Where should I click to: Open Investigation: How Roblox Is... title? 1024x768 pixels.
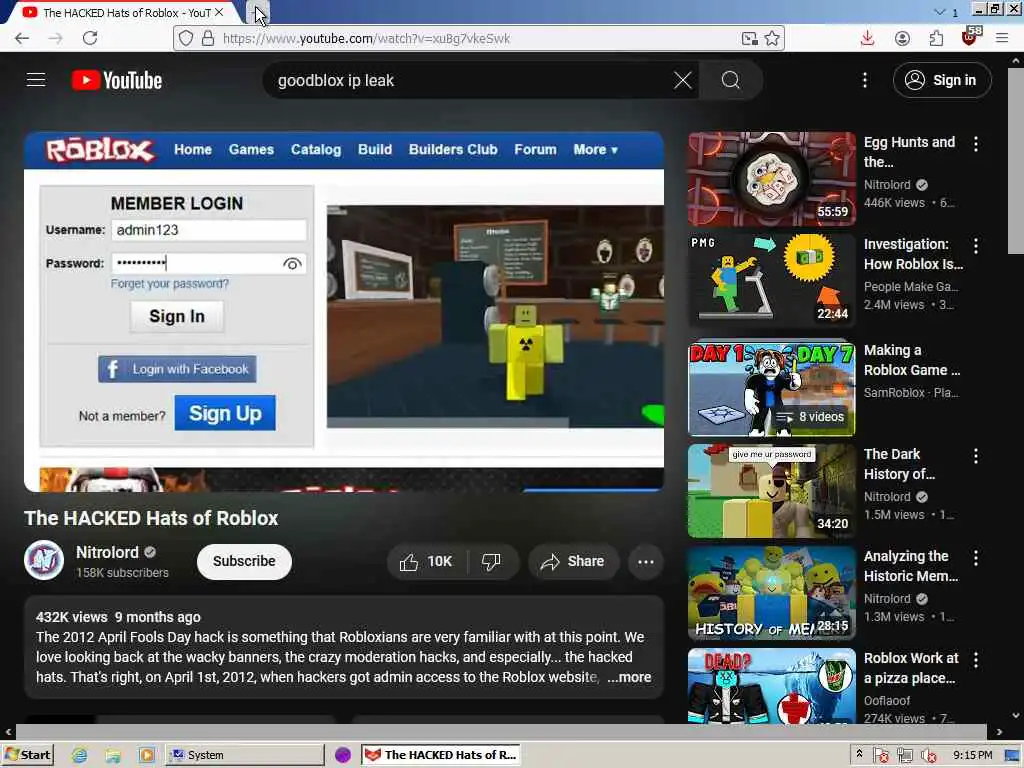point(913,253)
